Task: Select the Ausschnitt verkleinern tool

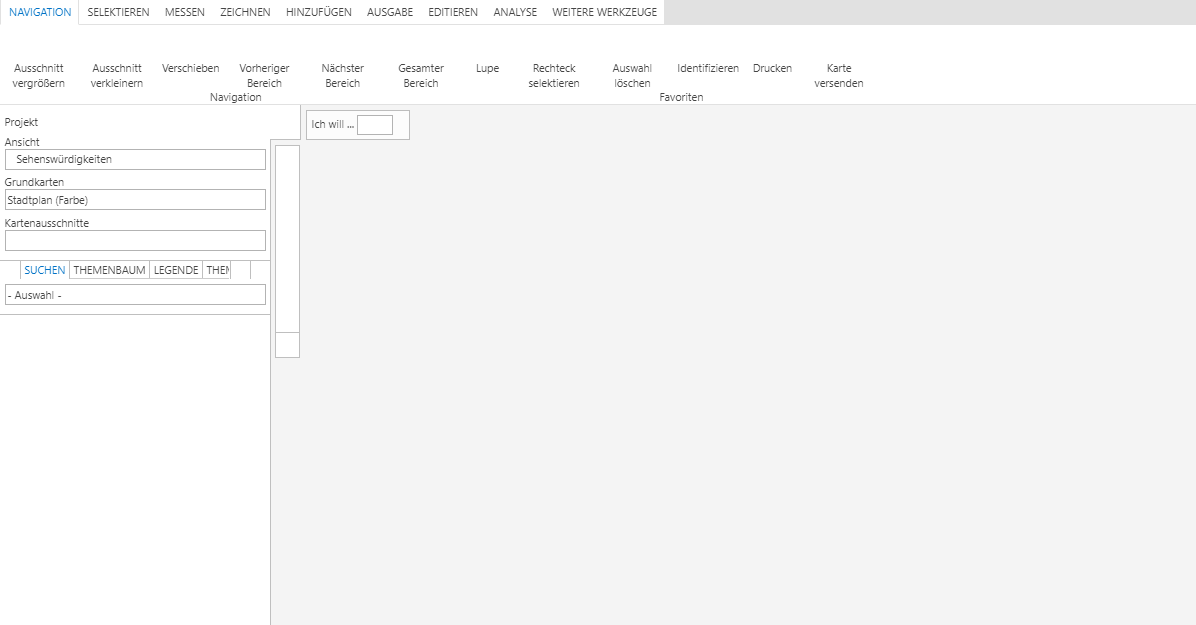Action: point(117,75)
